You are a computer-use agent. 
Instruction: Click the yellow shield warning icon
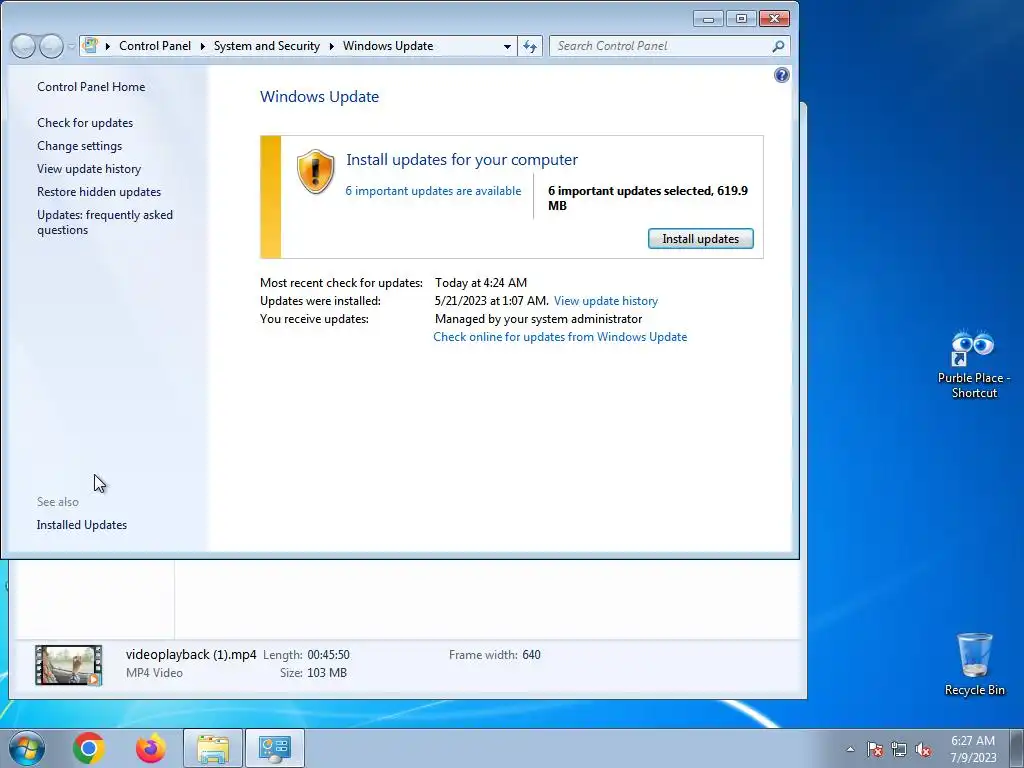pos(315,172)
